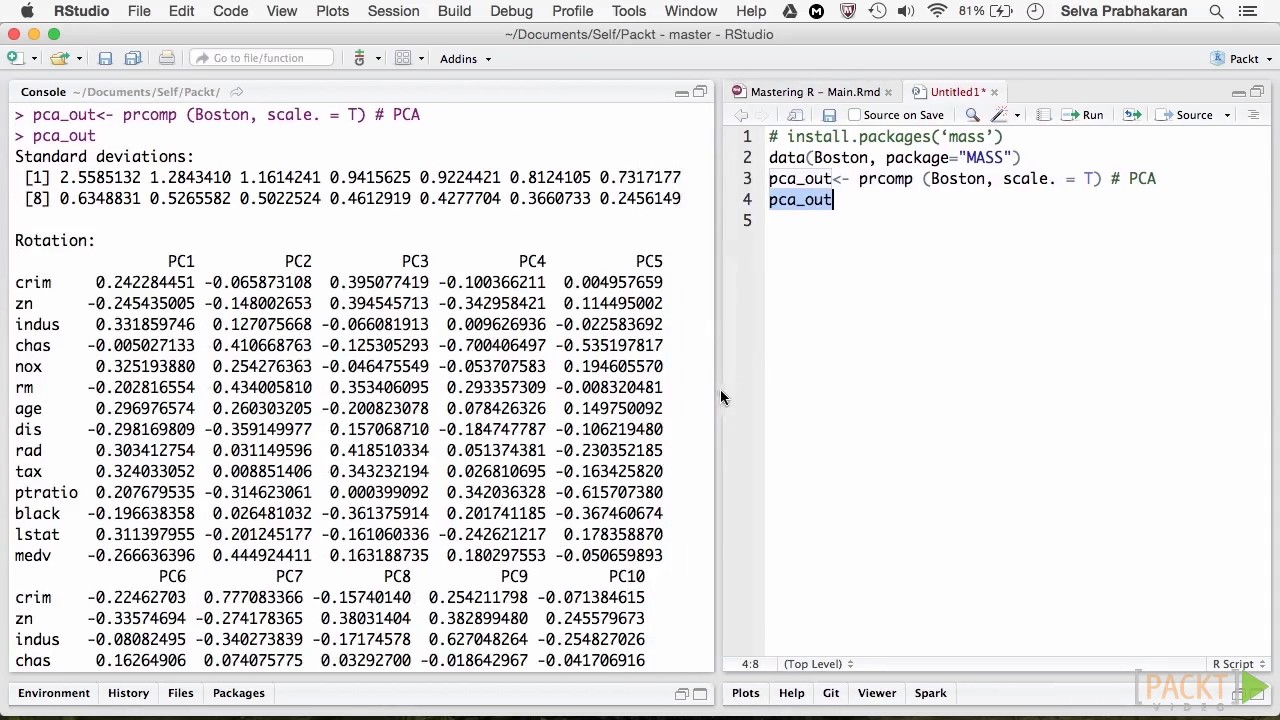Open the Code menu in menu bar
Image resolution: width=1280 pixels, height=720 pixels.
(230, 11)
